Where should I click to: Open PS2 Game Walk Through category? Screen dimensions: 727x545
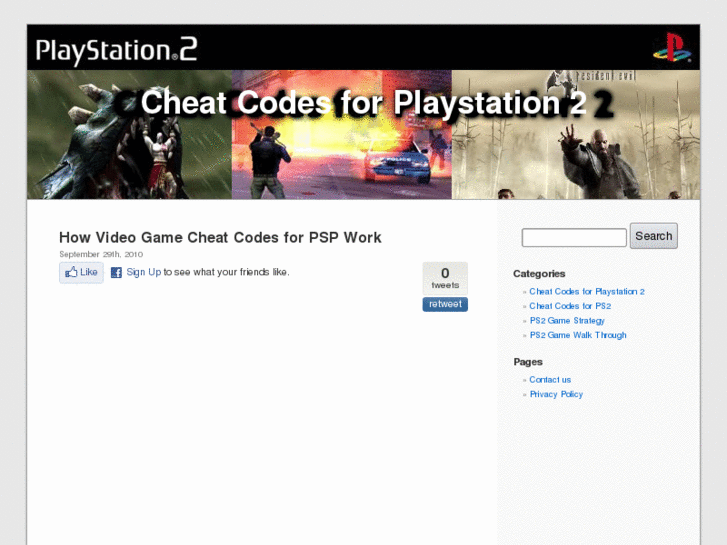click(578, 335)
